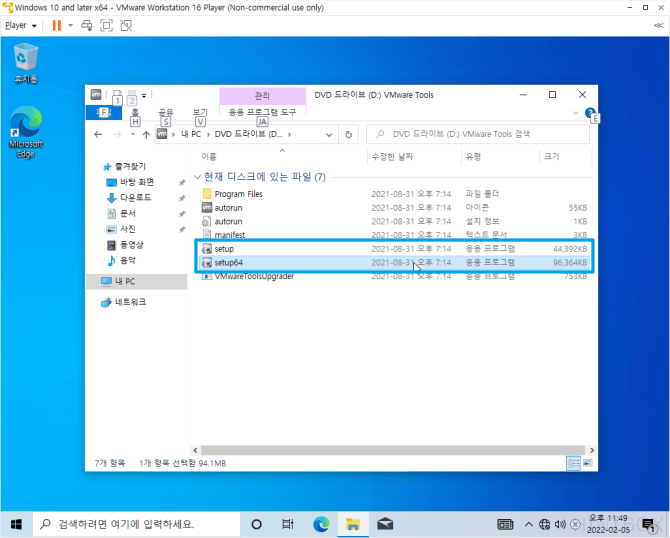Viewport: 670px width, 538px height.
Task: Select the Program Files folder
Action: [x=394, y=194]
